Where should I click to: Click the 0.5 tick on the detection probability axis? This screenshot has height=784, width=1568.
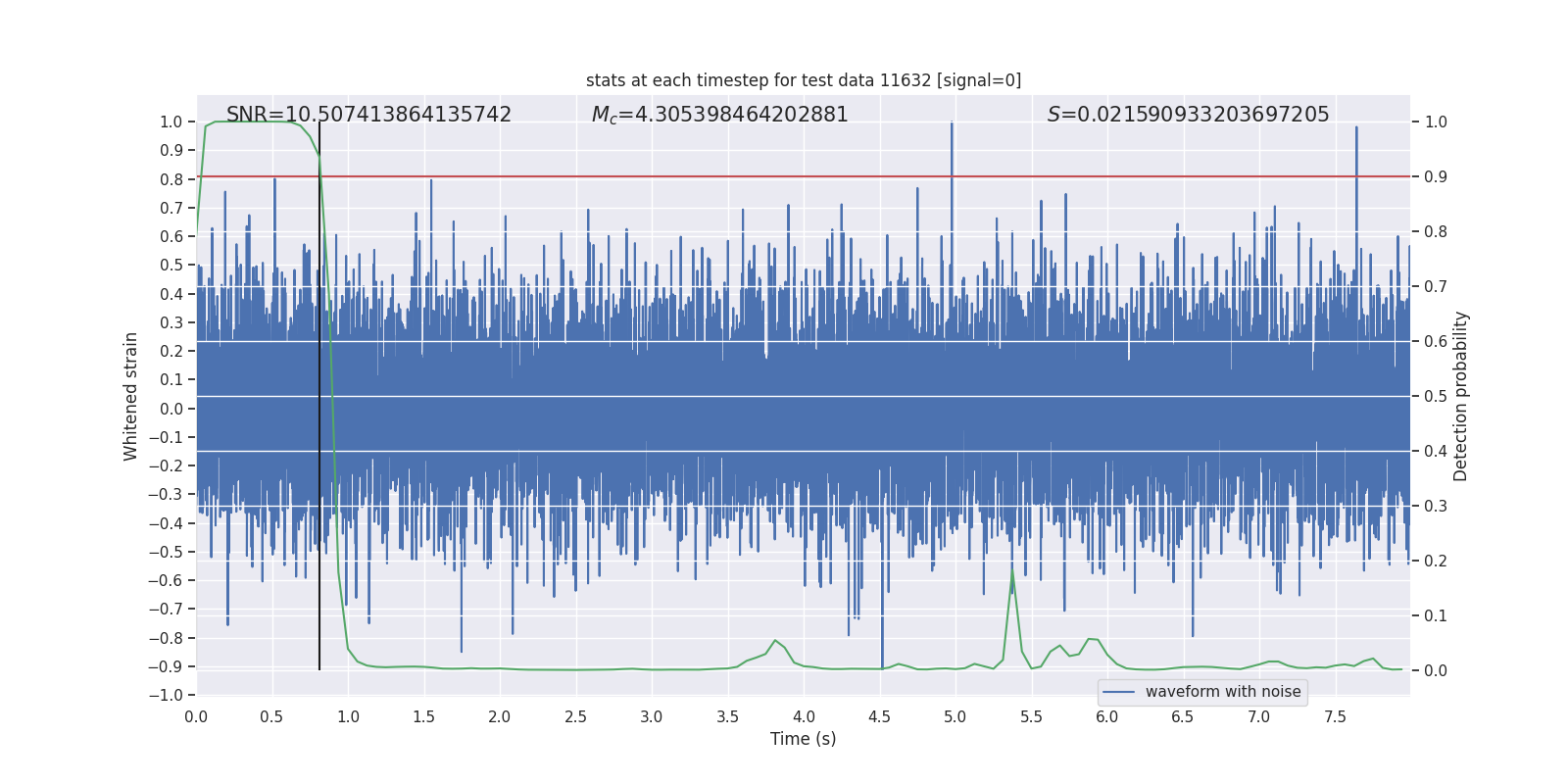point(1436,397)
